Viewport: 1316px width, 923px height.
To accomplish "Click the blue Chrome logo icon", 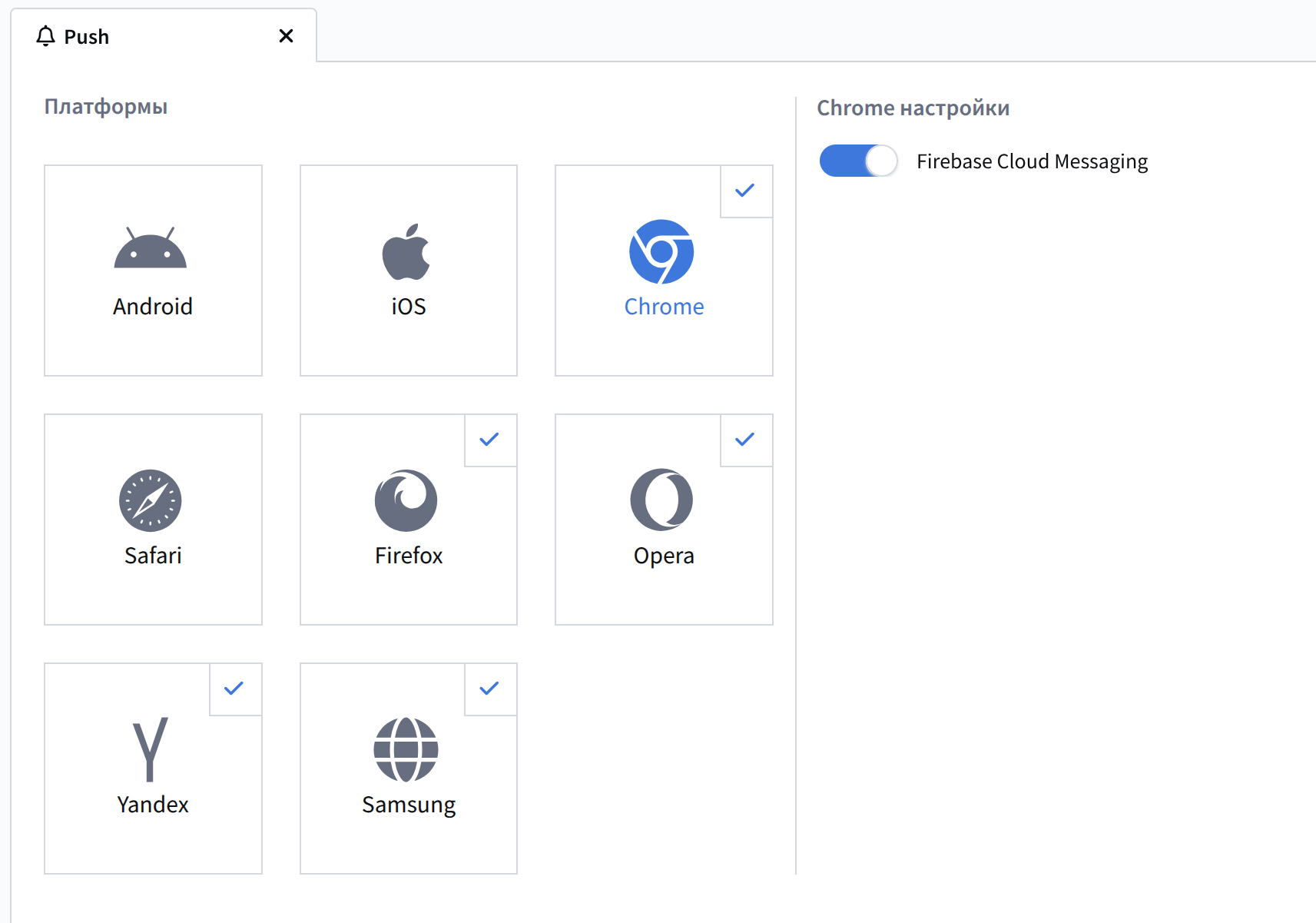I will click(x=661, y=251).
